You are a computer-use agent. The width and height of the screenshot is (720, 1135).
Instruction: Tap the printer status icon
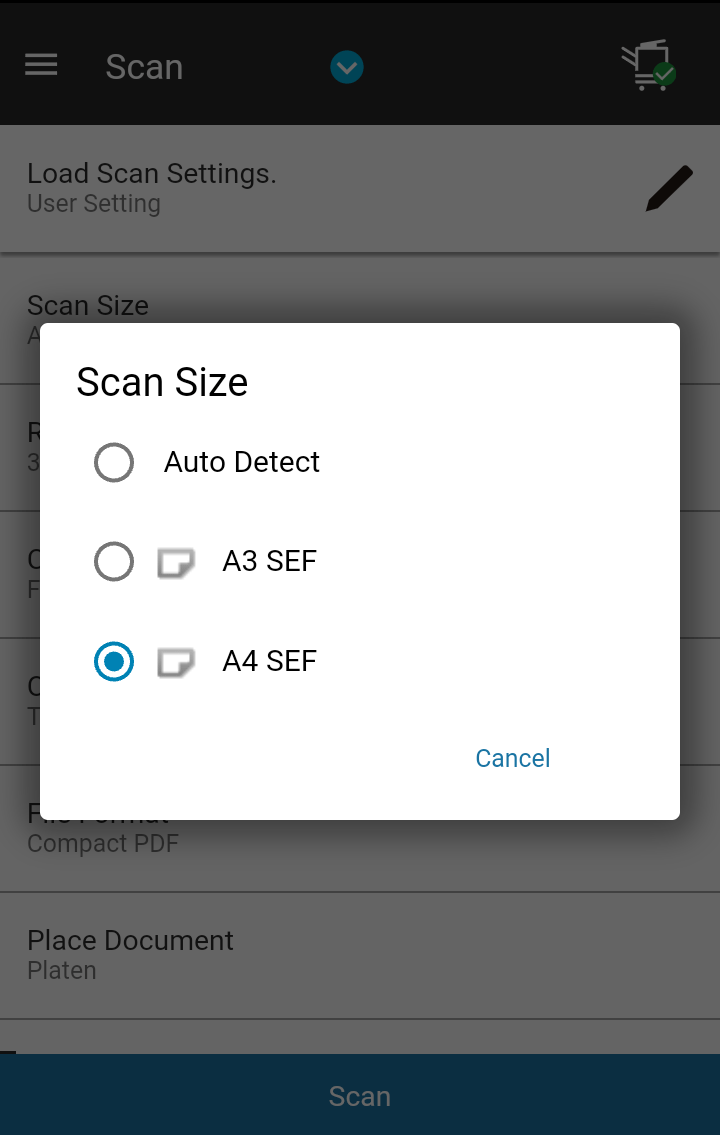click(648, 66)
